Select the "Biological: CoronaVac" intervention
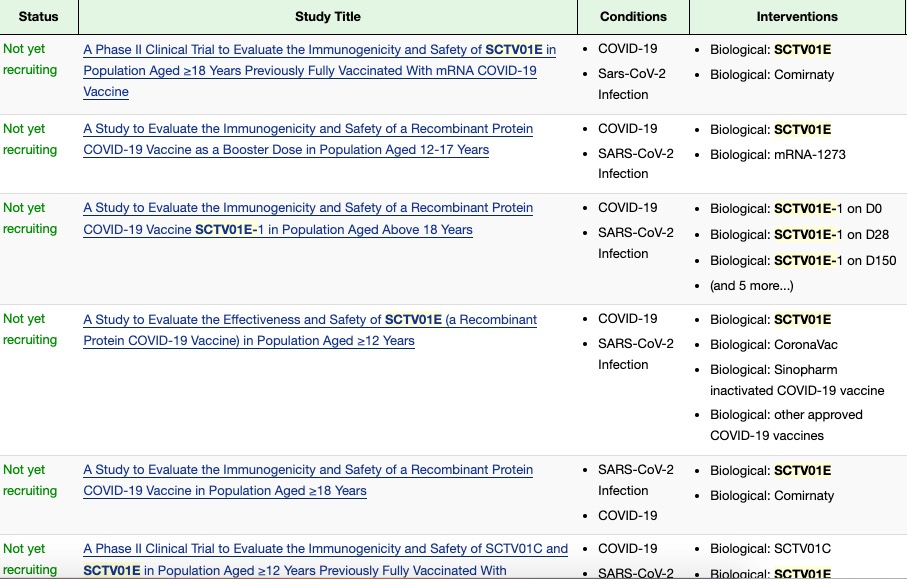This screenshot has height=579, width=907. [774, 345]
